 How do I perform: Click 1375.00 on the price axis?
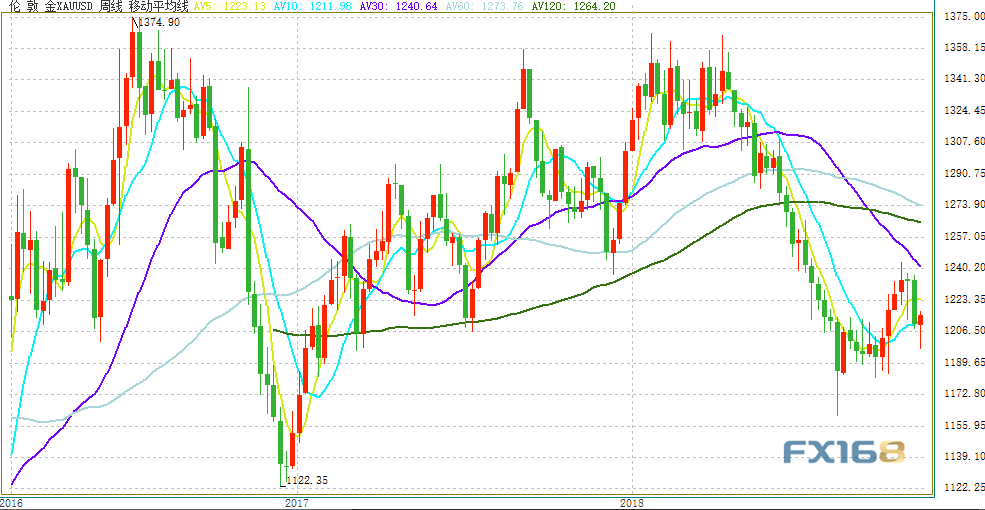click(x=960, y=16)
